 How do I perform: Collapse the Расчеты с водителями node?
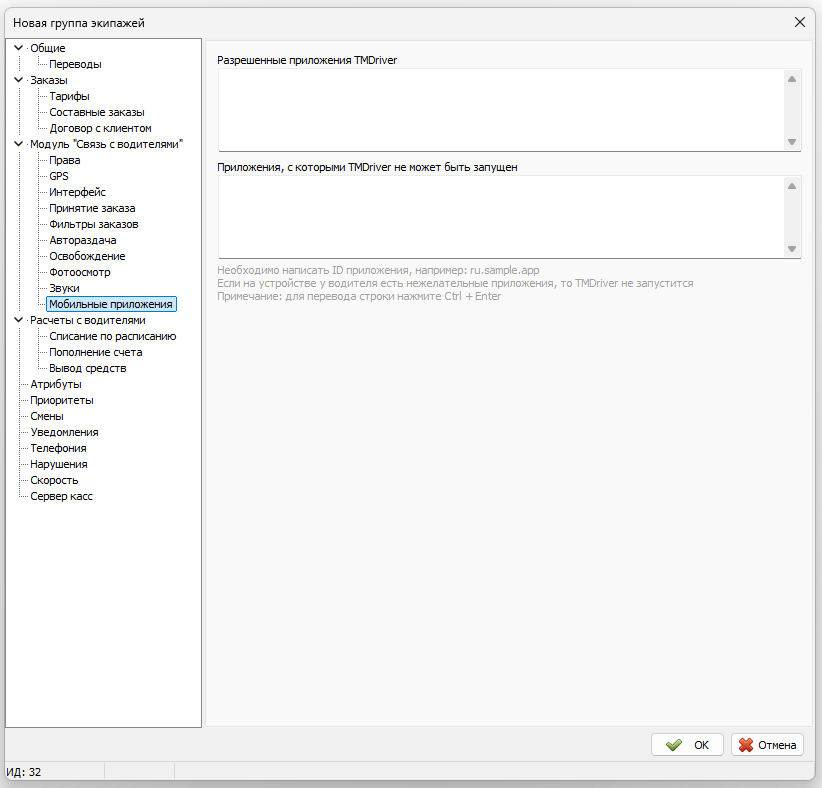19,320
